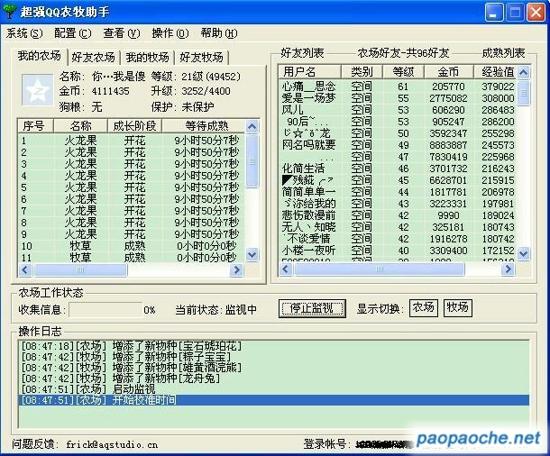Select friend 无人丶知晓 row
Viewport: 550px width, 456px height.
[x=398, y=227]
